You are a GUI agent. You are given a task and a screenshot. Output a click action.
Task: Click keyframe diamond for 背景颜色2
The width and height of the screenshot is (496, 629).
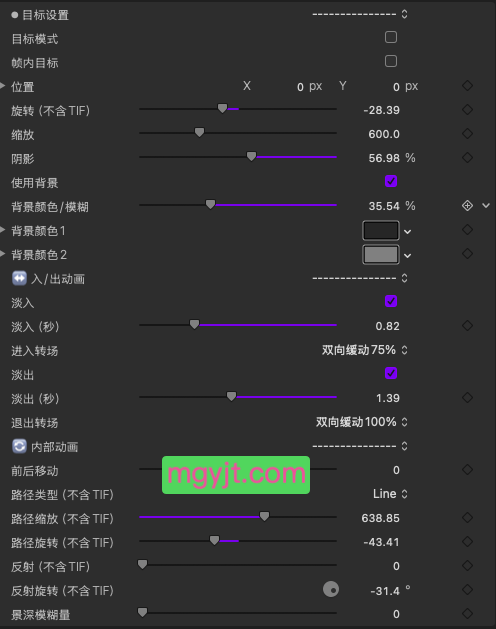pyautogui.click(x=467, y=254)
